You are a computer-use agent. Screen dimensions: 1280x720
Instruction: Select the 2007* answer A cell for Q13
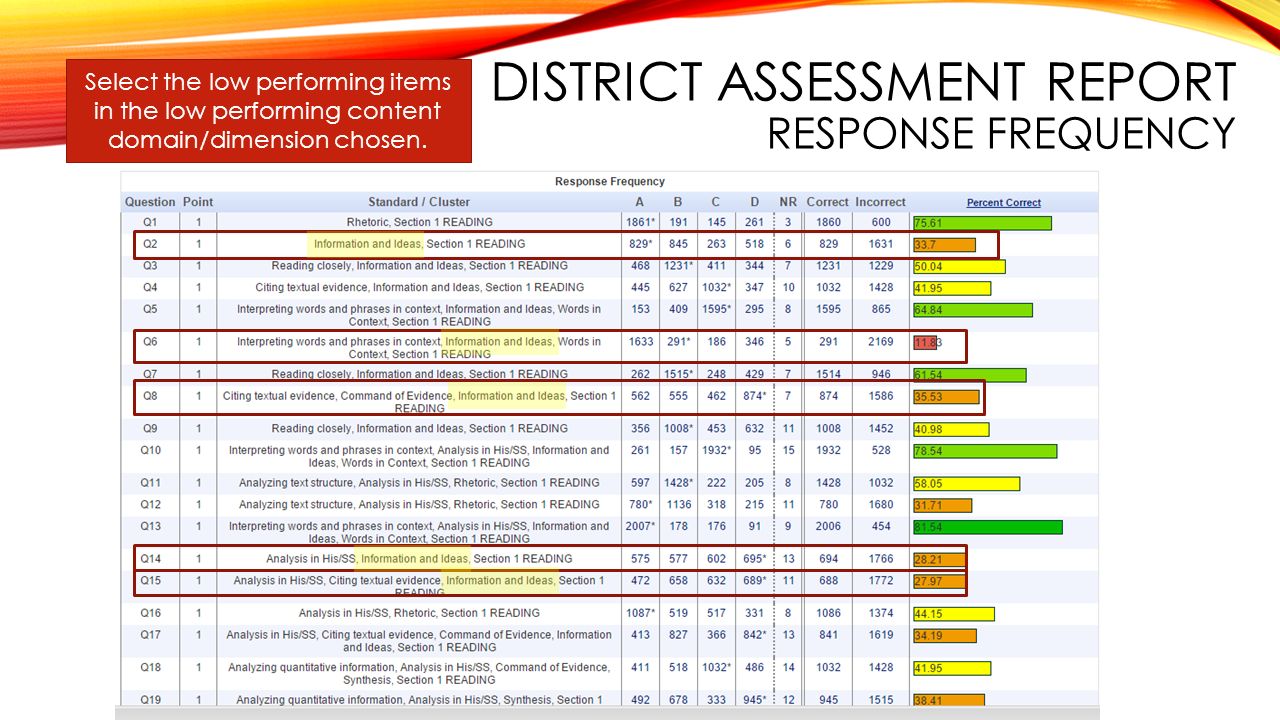point(640,526)
